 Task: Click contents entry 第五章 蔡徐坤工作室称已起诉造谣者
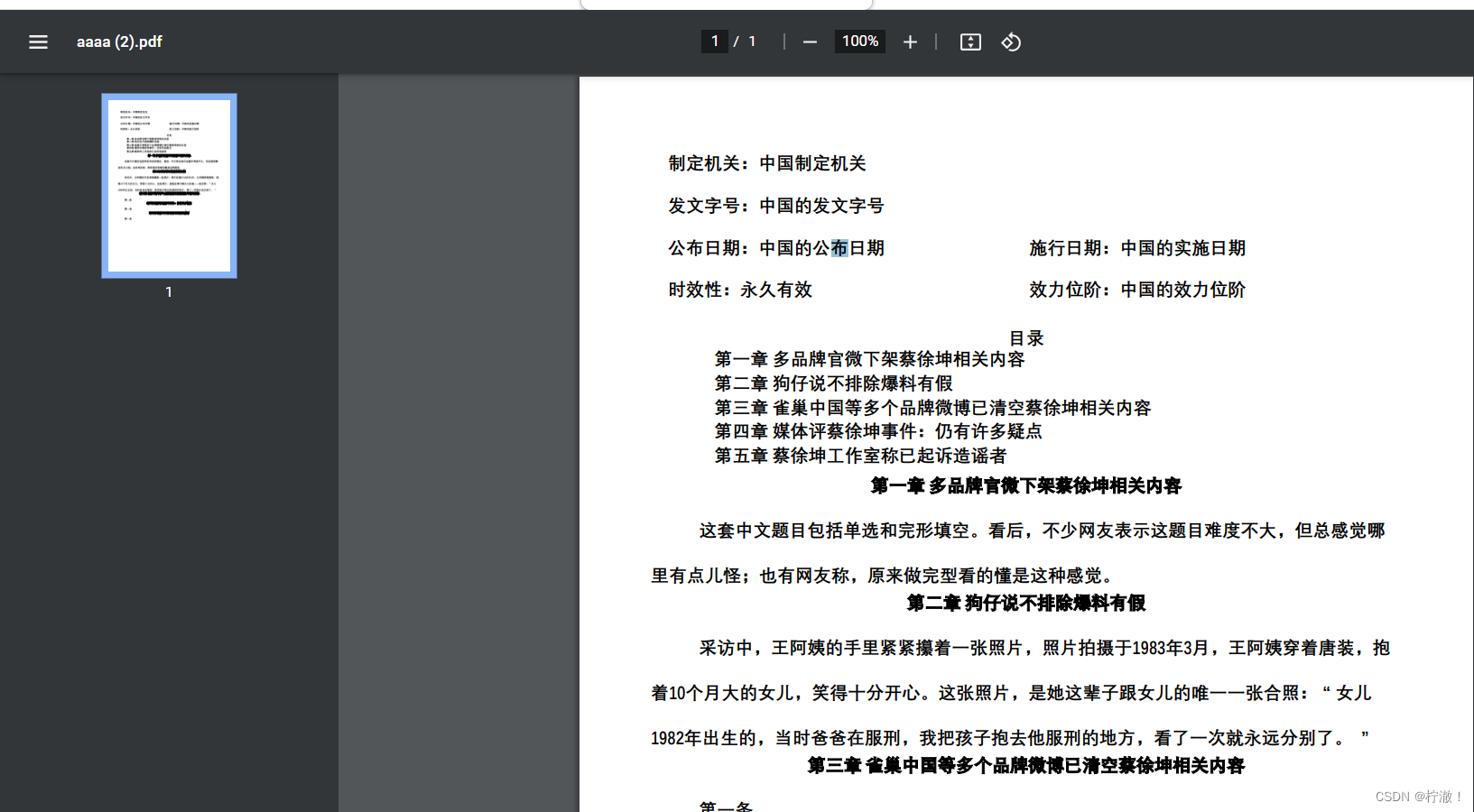pos(860,456)
